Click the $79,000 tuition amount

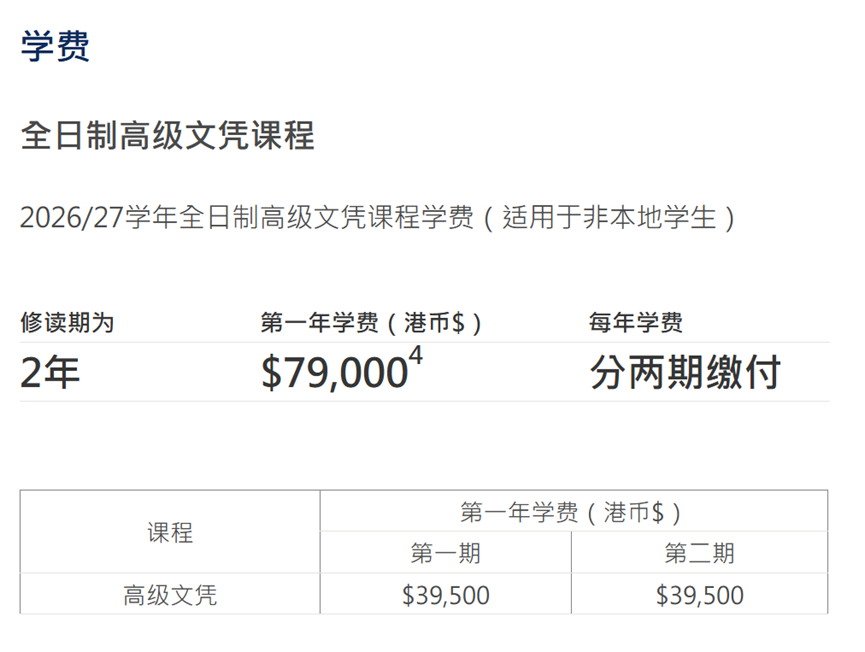(333, 373)
